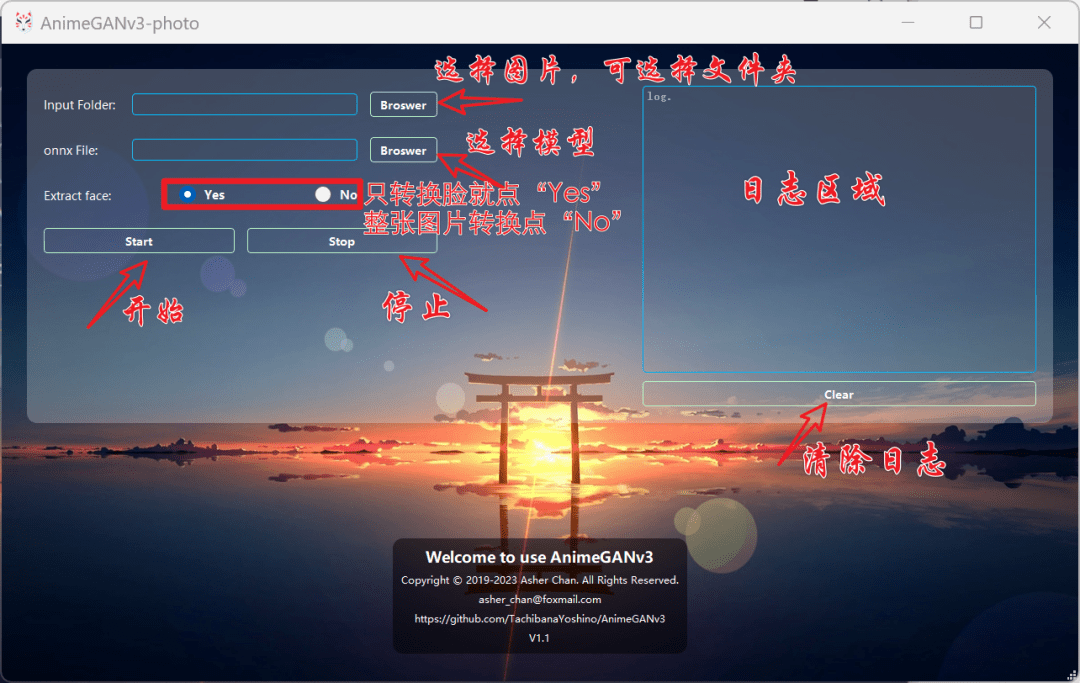1080x683 pixels.
Task: Select No to convert the whole image
Action: tap(323, 194)
